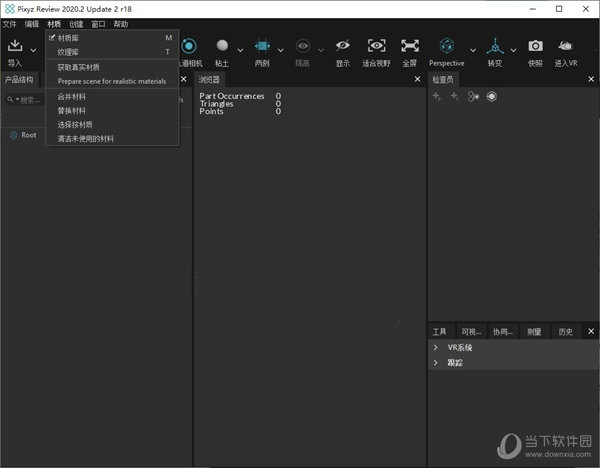Viewport: 600px width, 468px height.
Task: Select Prepare scene for realistic materials
Action: point(112,81)
